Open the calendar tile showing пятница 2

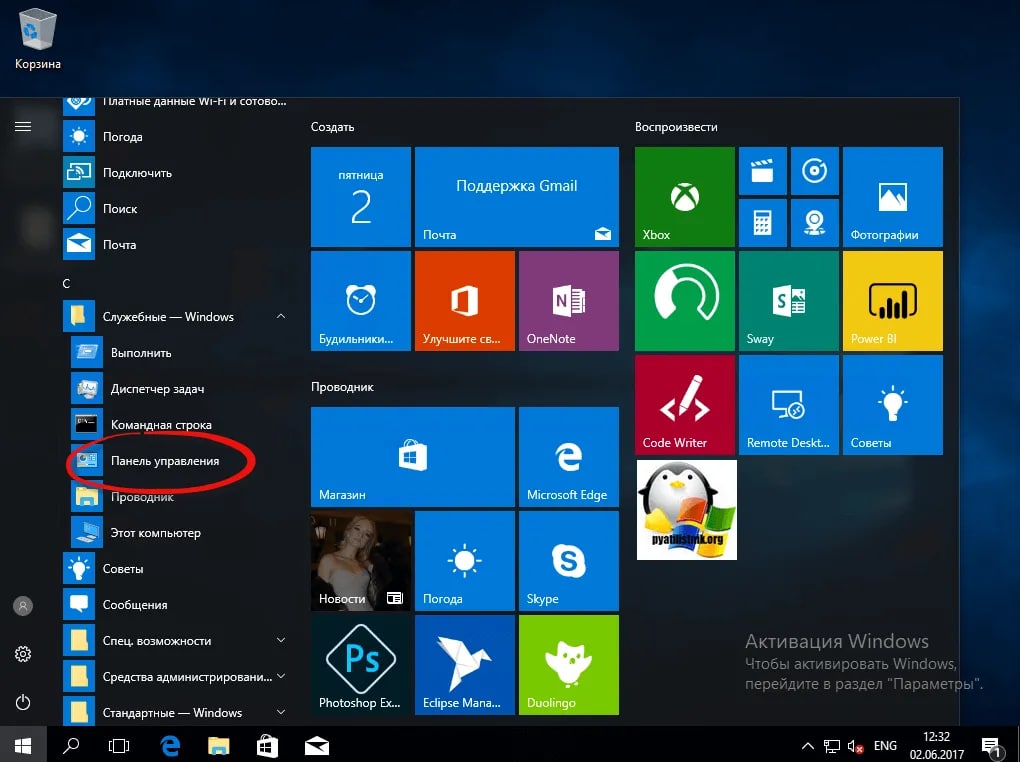click(360, 197)
